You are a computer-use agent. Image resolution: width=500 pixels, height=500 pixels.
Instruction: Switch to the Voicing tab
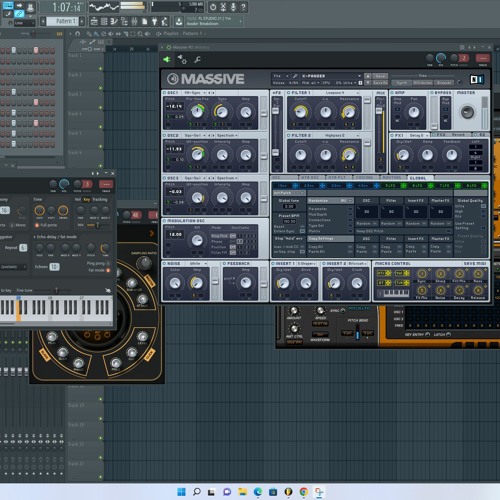click(x=365, y=178)
